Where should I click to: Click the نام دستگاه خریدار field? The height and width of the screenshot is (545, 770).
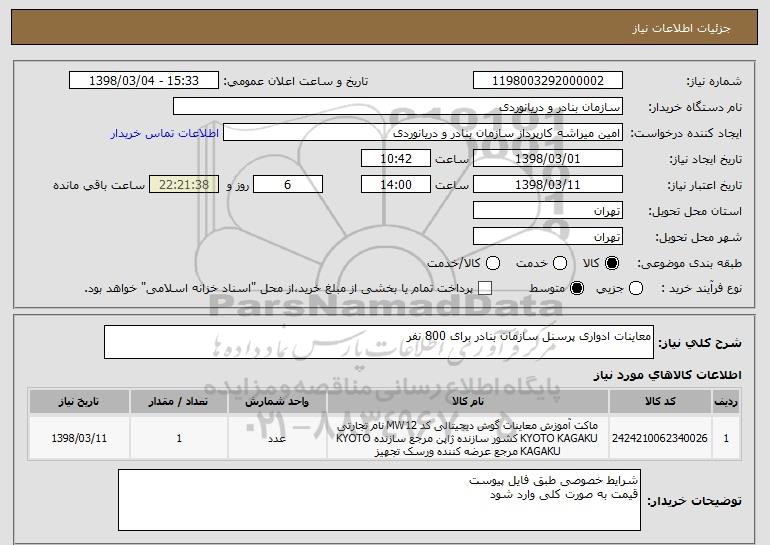[x=398, y=107]
